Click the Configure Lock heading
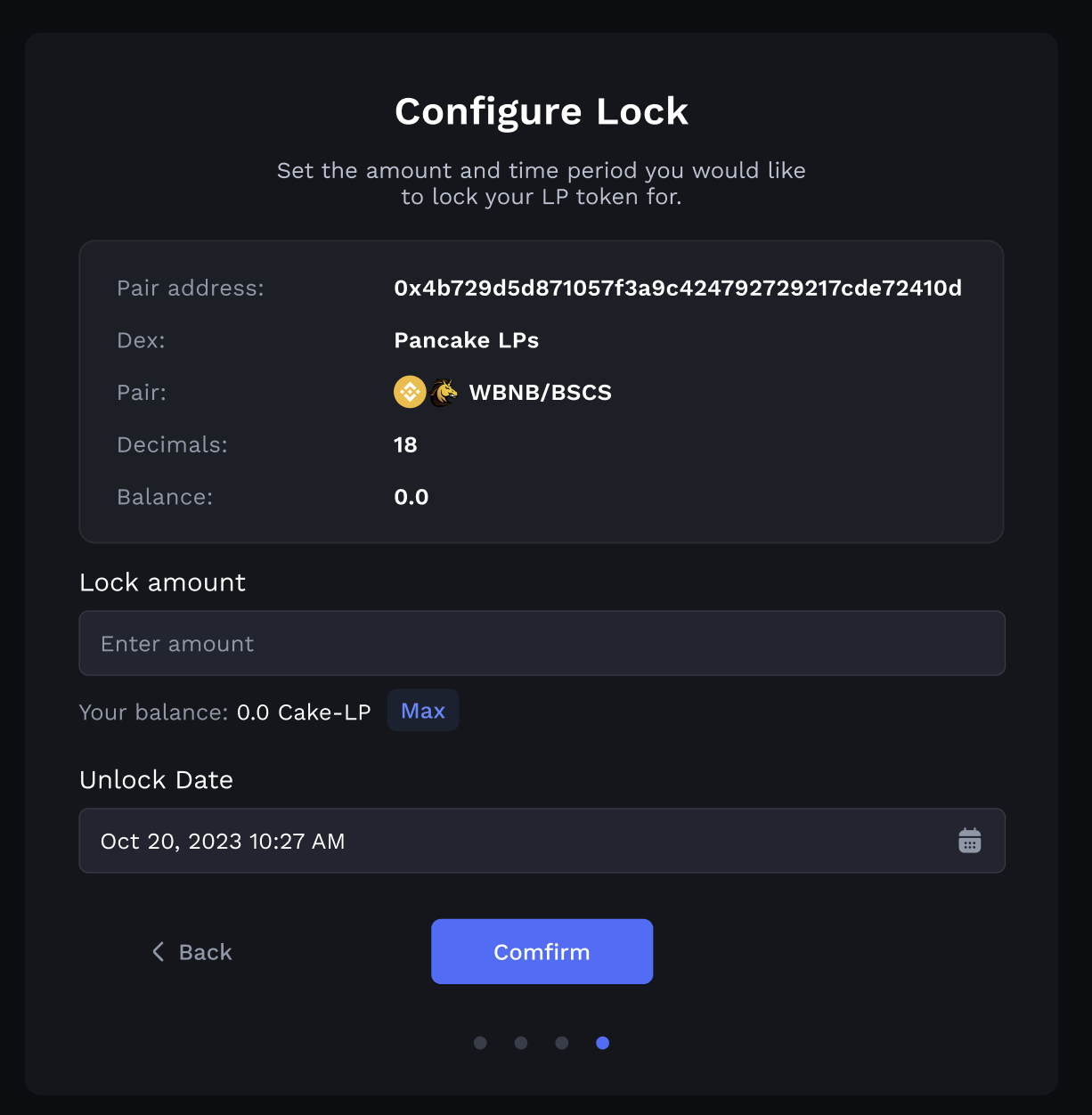1092x1115 pixels. [x=542, y=112]
